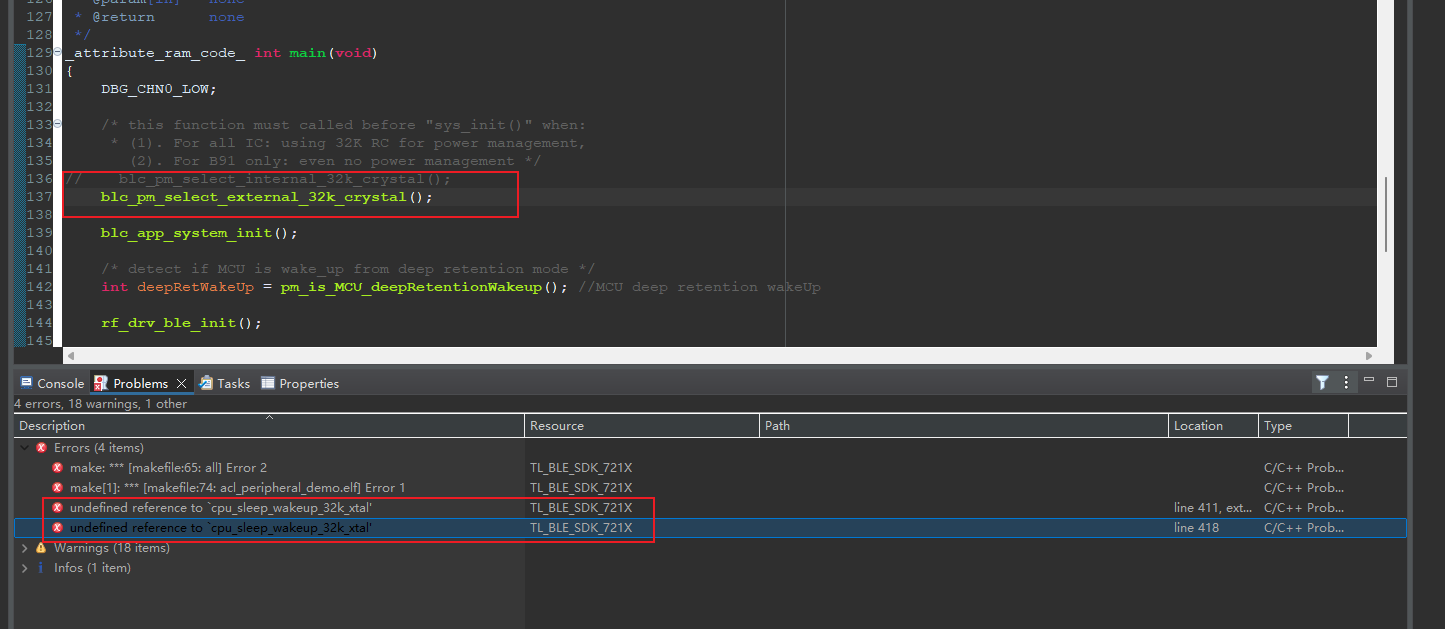Minimize the Problems panel
The height and width of the screenshot is (629, 1445).
(x=1369, y=381)
